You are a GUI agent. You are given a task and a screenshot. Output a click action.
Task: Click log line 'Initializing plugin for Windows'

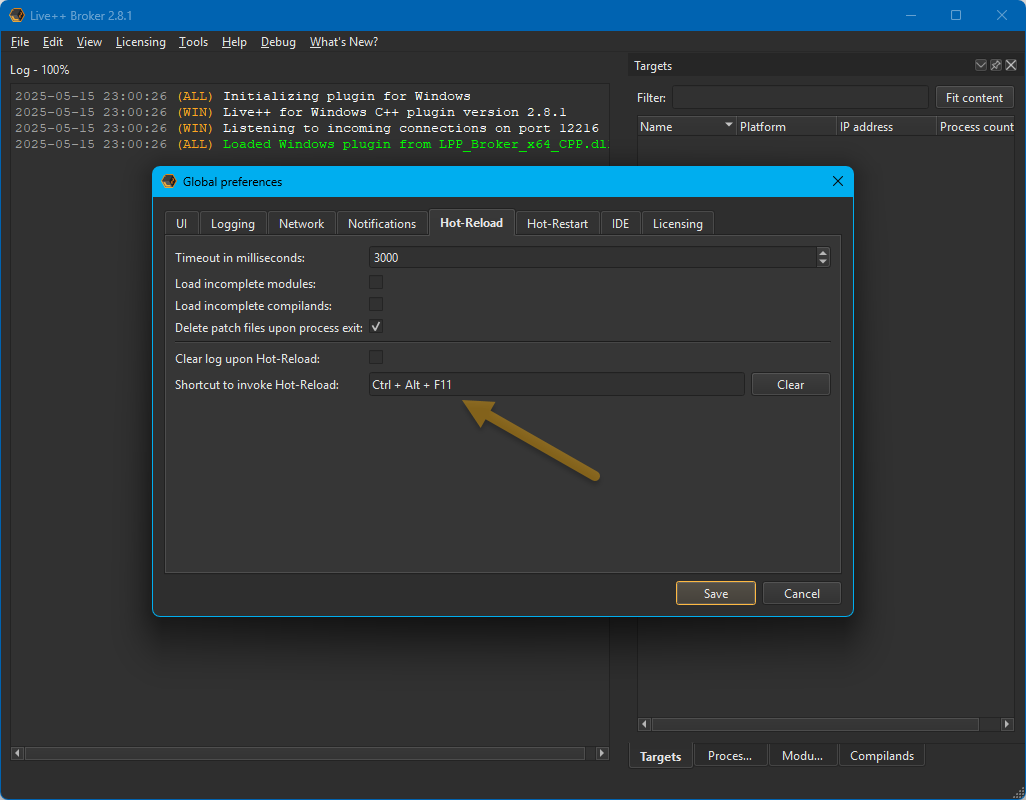(x=243, y=96)
